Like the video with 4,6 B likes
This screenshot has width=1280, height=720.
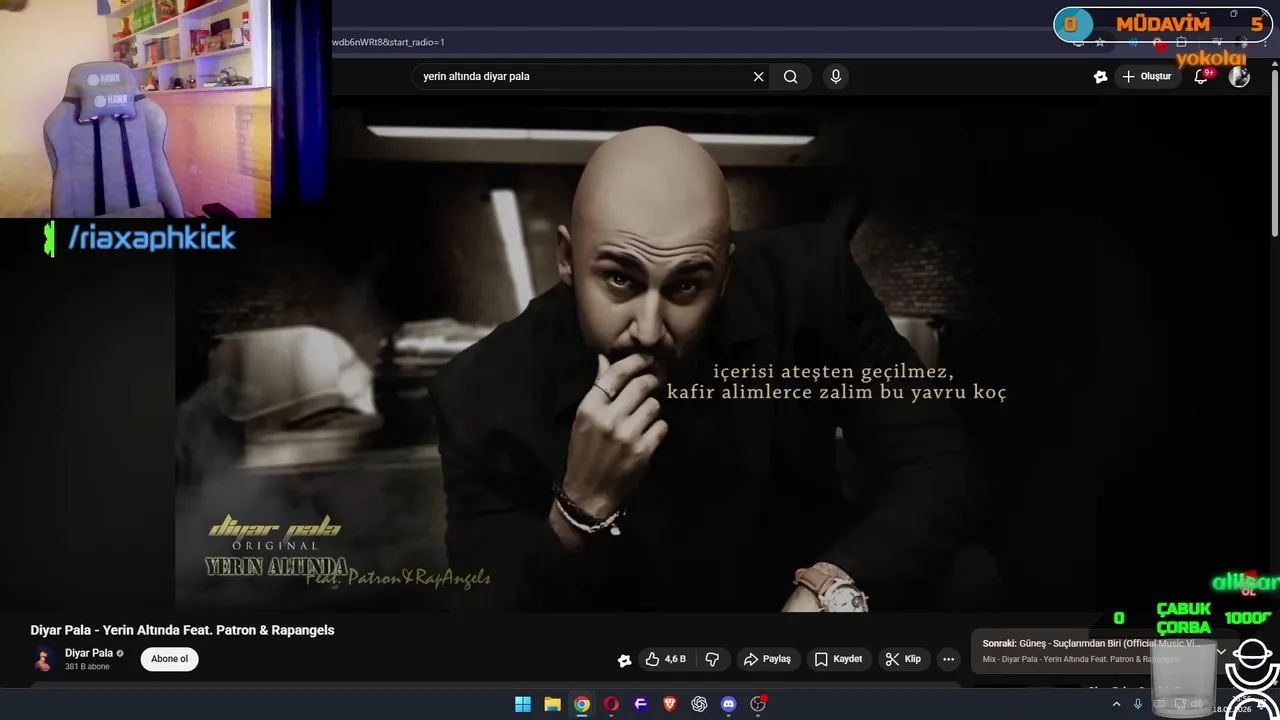(x=665, y=659)
